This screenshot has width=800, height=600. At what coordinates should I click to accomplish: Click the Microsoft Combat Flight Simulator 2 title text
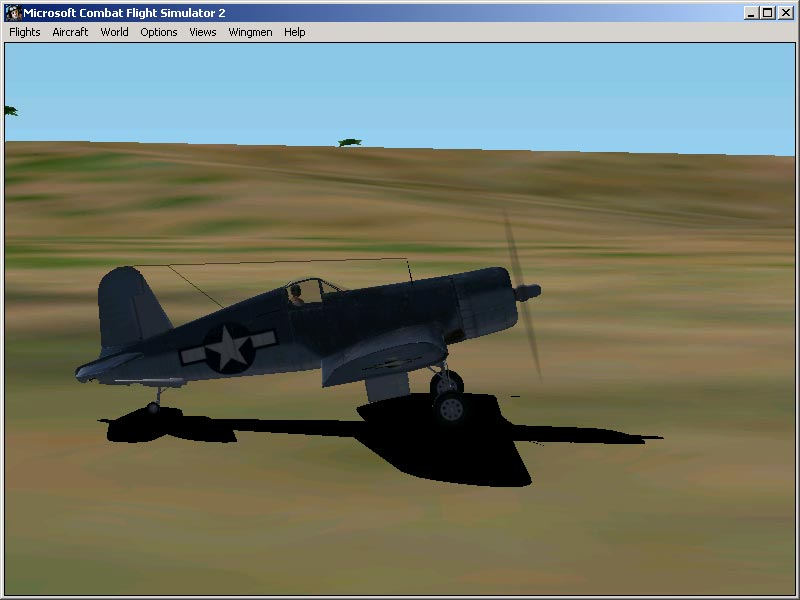point(124,13)
